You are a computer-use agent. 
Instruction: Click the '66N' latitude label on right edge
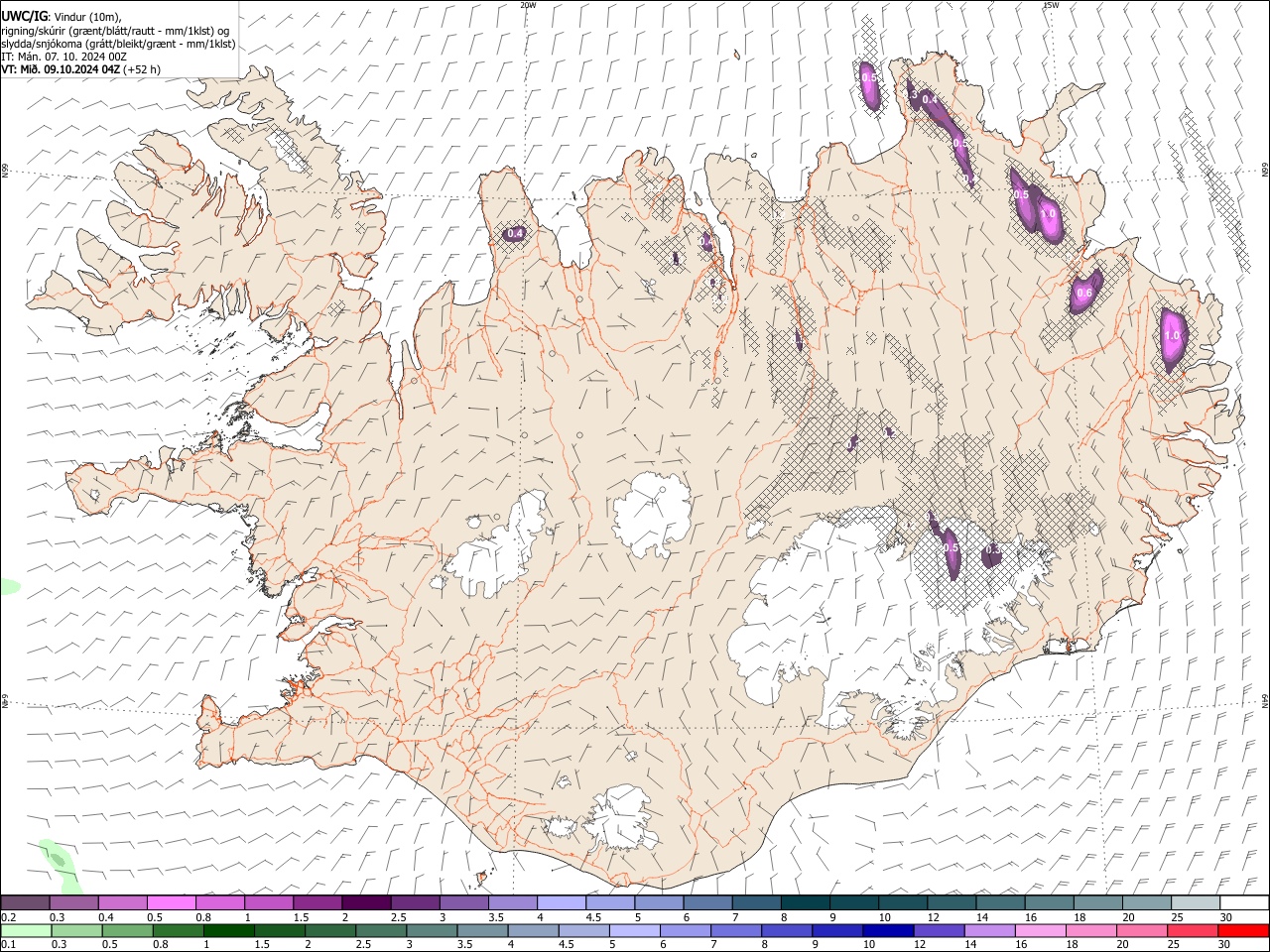(1265, 171)
